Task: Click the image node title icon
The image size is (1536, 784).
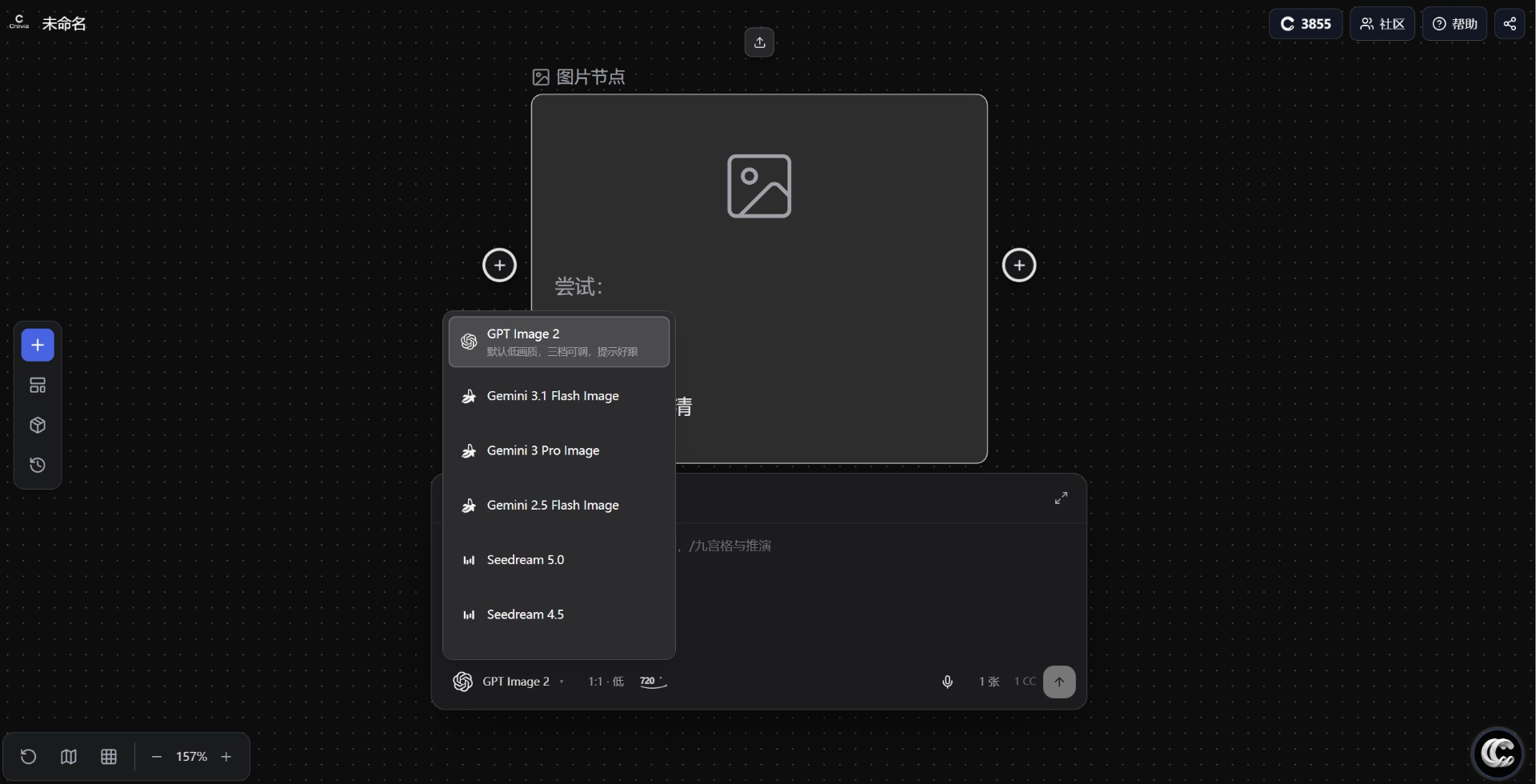Action: coord(541,77)
